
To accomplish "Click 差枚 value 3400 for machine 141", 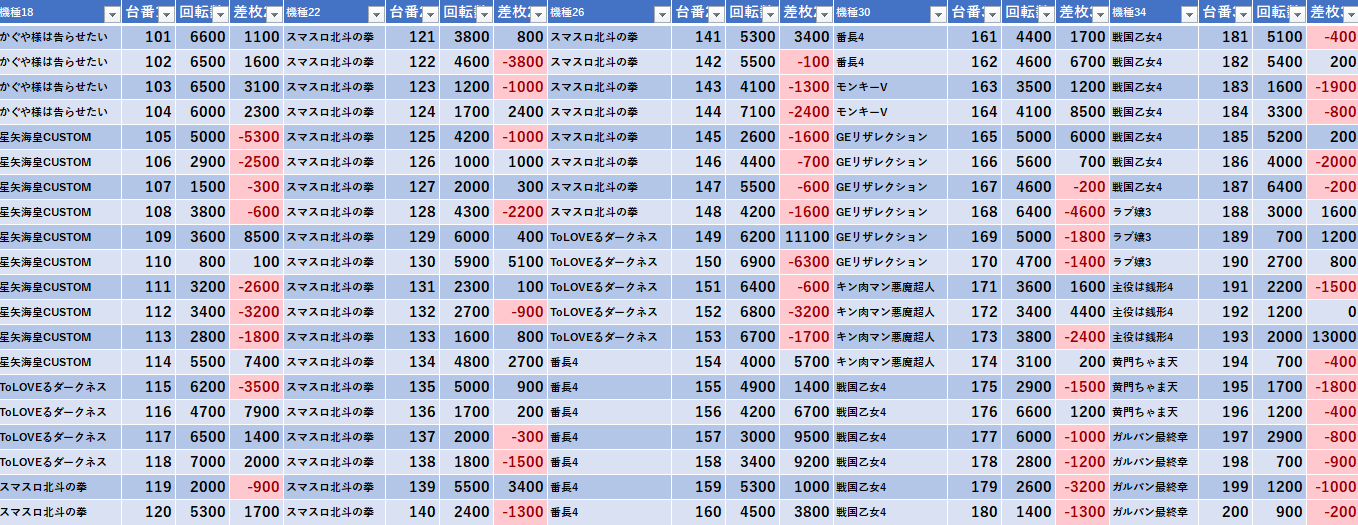I will point(806,37).
